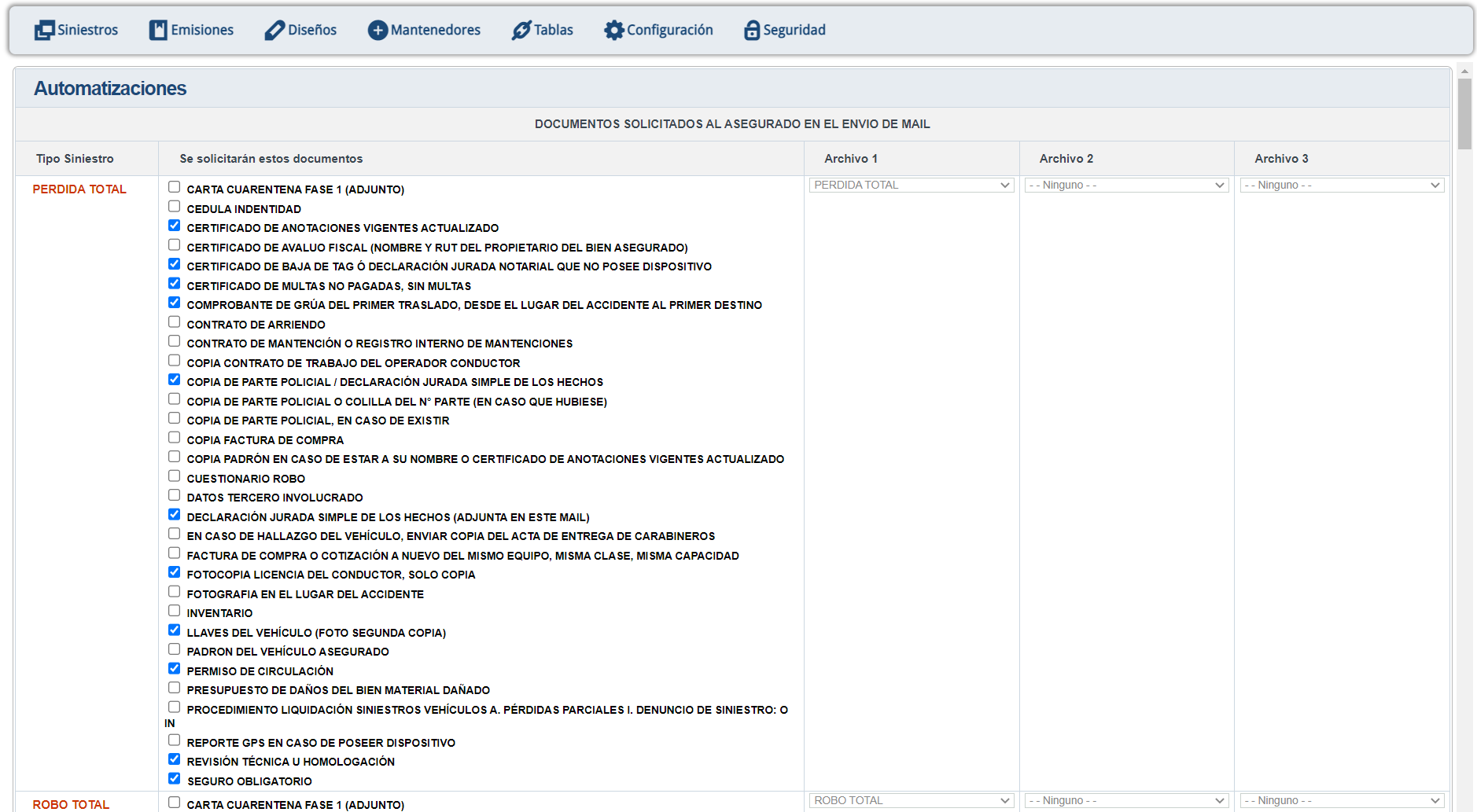This screenshot has width=1477, height=812.
Task: Expand Archivo 2 dropdown in PERDIDA TOTAL row
Action: (1126, 186)
